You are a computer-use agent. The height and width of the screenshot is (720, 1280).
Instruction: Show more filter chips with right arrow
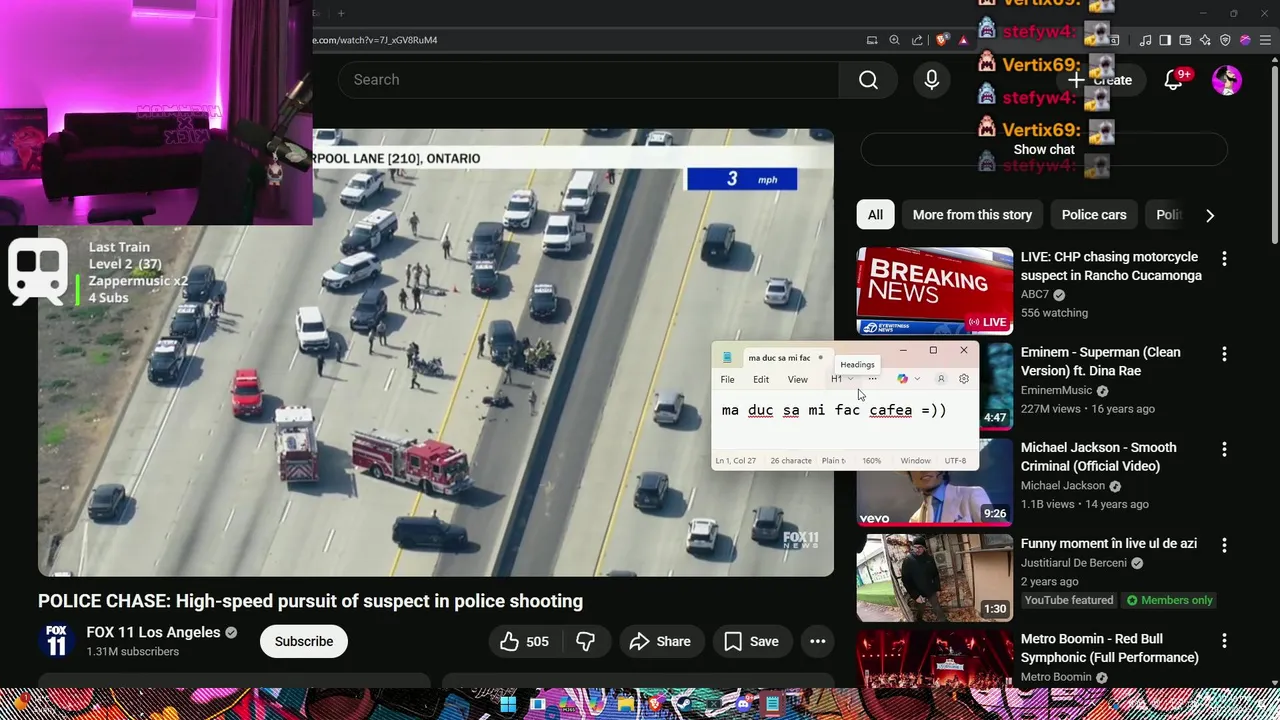[x=1210, y=215]
